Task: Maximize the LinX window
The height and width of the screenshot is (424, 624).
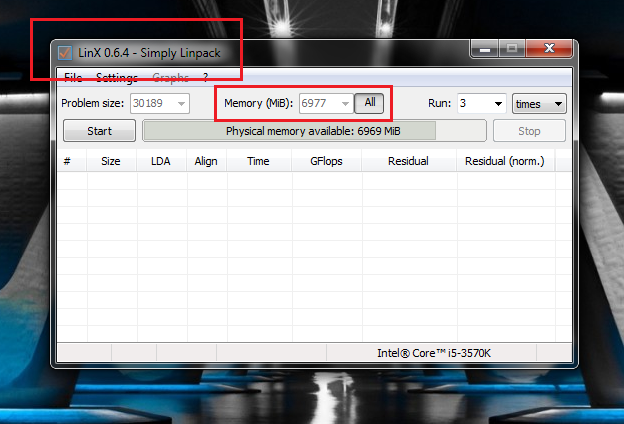Action: point(511,49)
